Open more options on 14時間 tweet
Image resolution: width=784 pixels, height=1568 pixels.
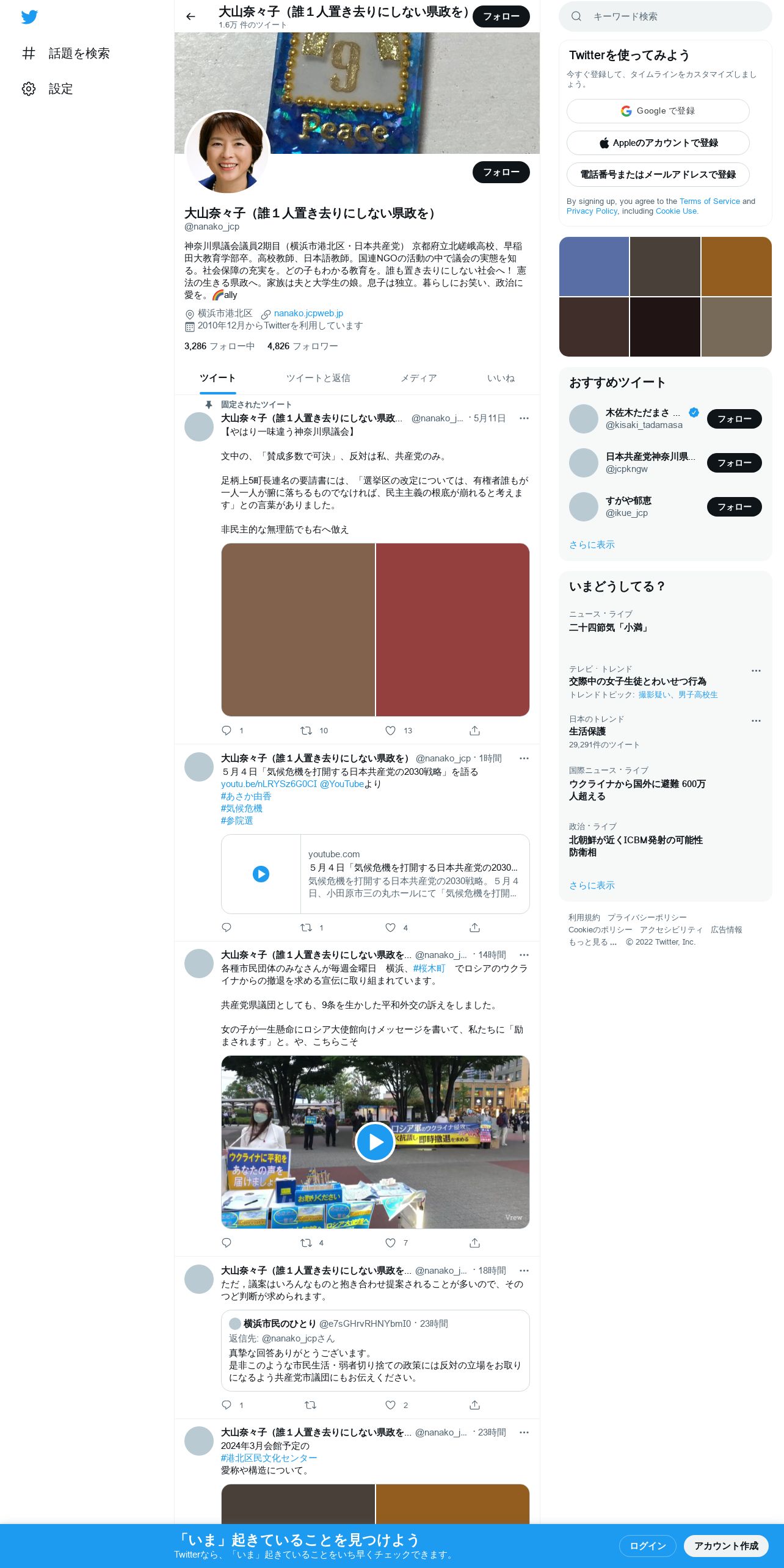click(x=524, y=955)
